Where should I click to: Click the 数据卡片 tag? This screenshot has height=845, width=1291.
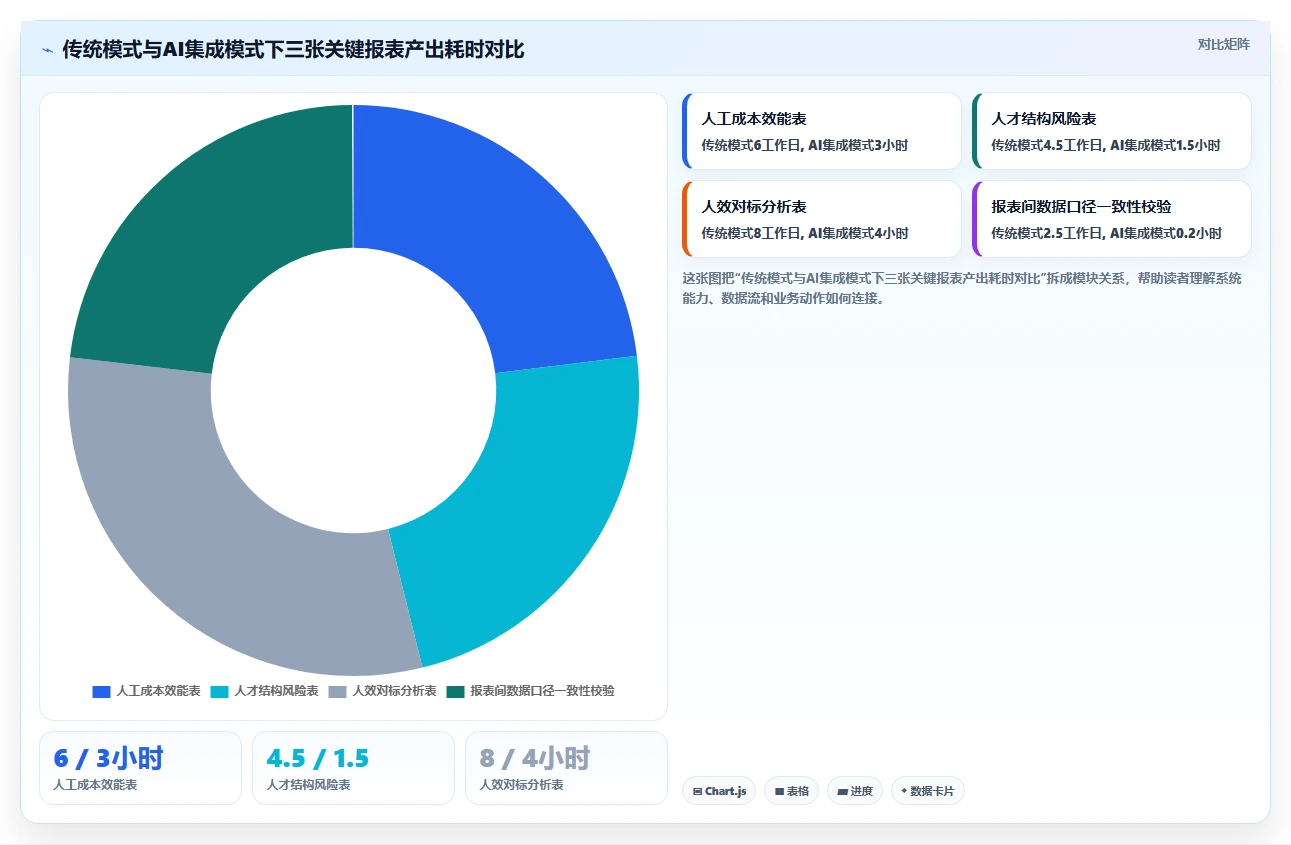(928, 791)
